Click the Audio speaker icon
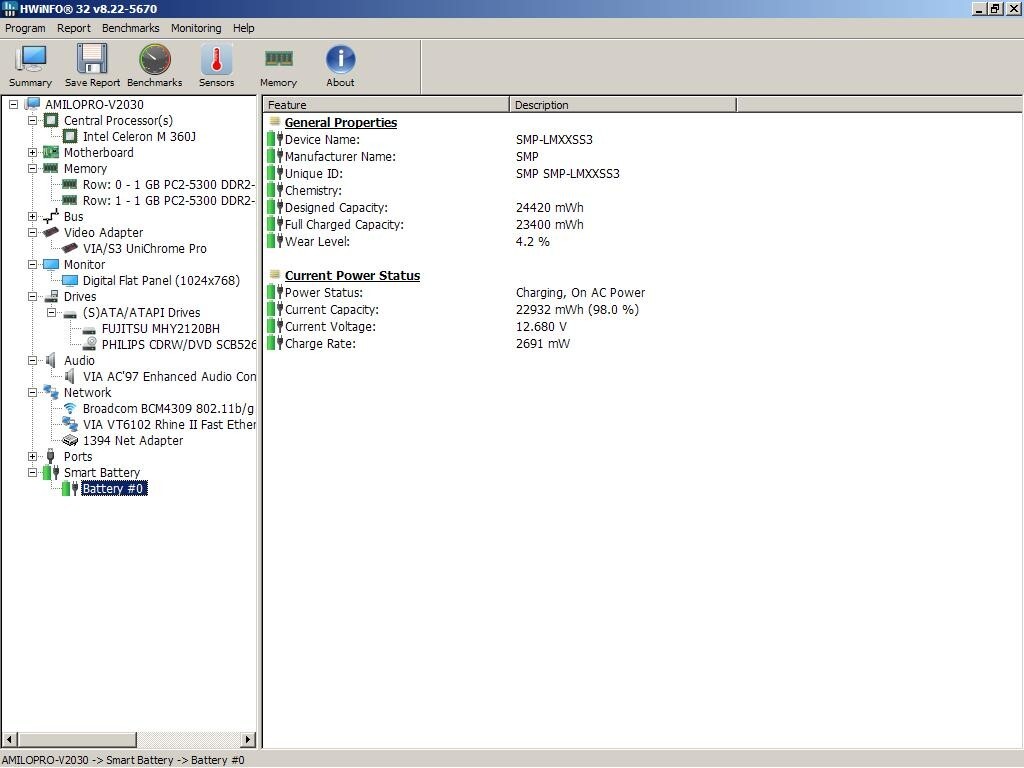 tap(51, 360)
